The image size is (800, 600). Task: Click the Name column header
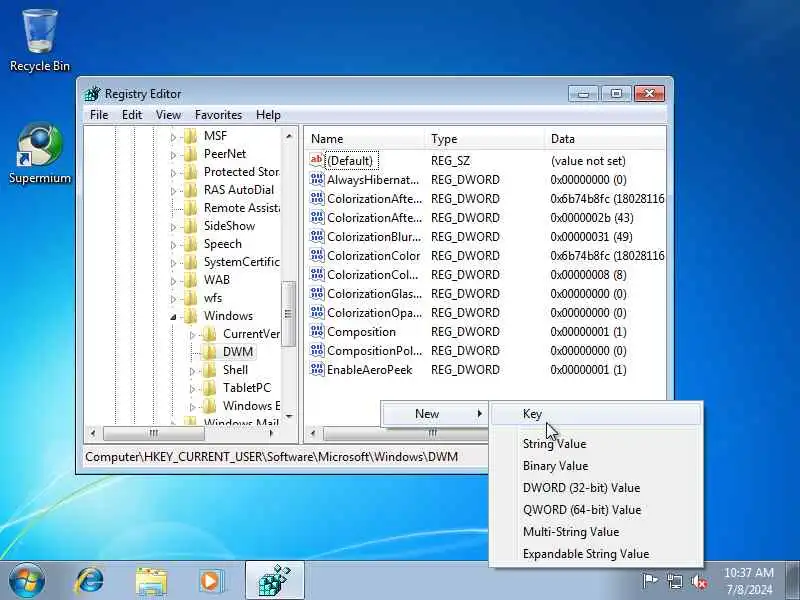point(365,139)
